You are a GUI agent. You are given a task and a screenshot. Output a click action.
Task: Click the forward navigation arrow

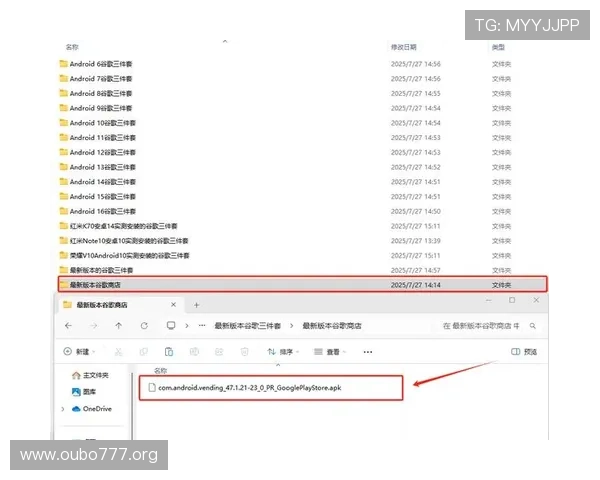pyautogui.click(x=93, y=326)
